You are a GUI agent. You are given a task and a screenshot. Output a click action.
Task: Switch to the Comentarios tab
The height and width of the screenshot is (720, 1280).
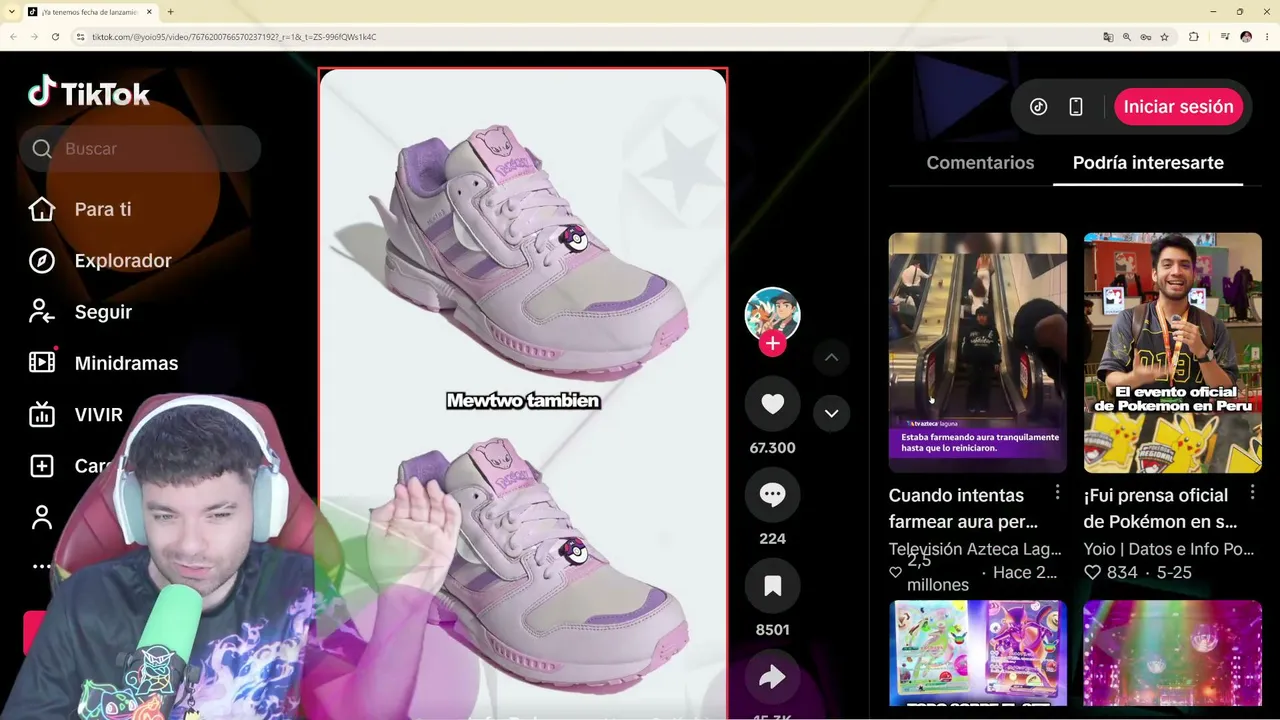pos(980,162)
